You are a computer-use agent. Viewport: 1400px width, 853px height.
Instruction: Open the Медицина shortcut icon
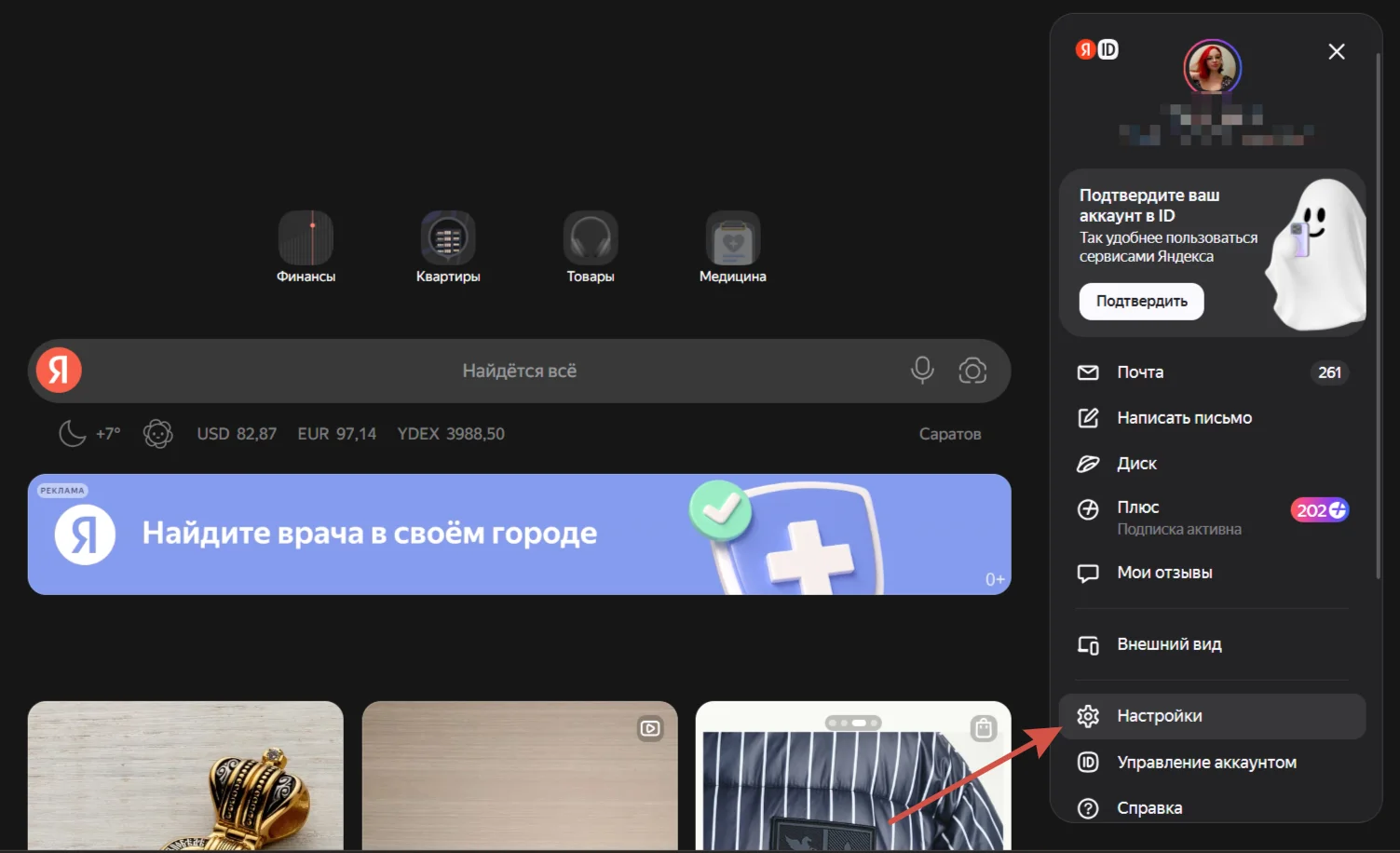tap(733, 237)
